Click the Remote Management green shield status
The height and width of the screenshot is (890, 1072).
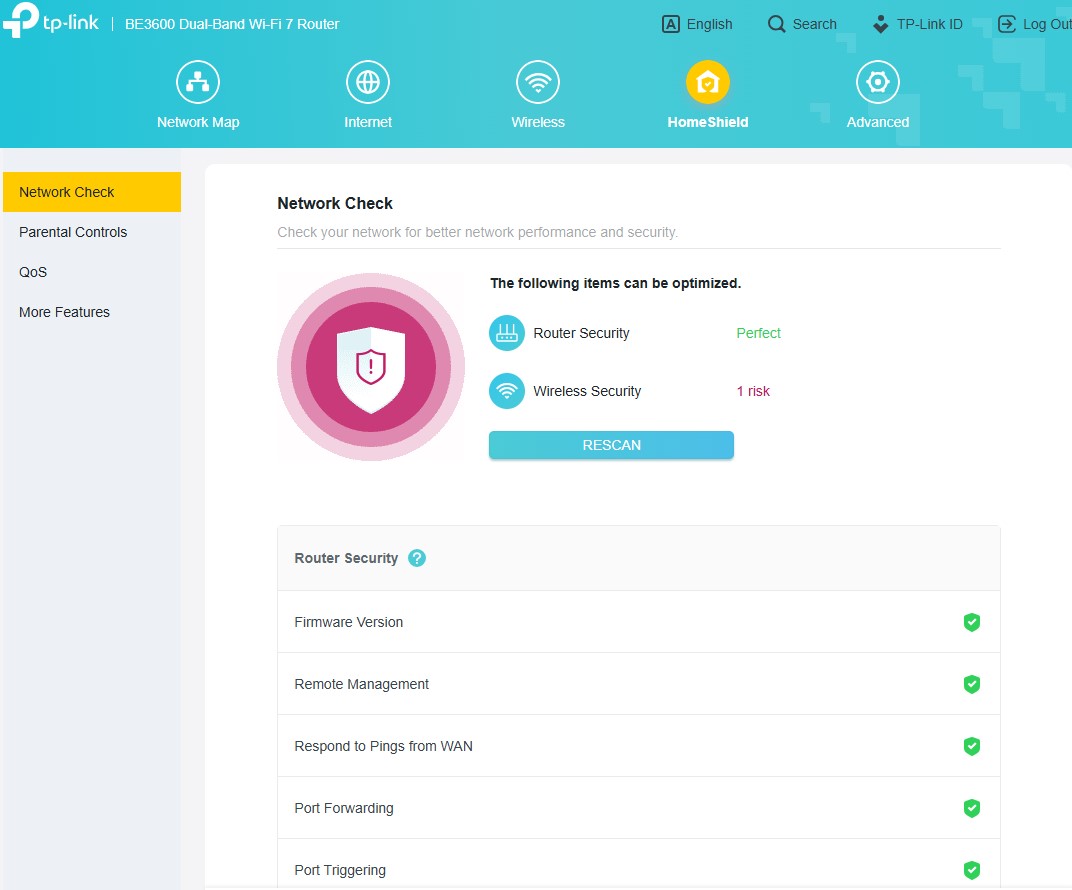tap(971, 684)
